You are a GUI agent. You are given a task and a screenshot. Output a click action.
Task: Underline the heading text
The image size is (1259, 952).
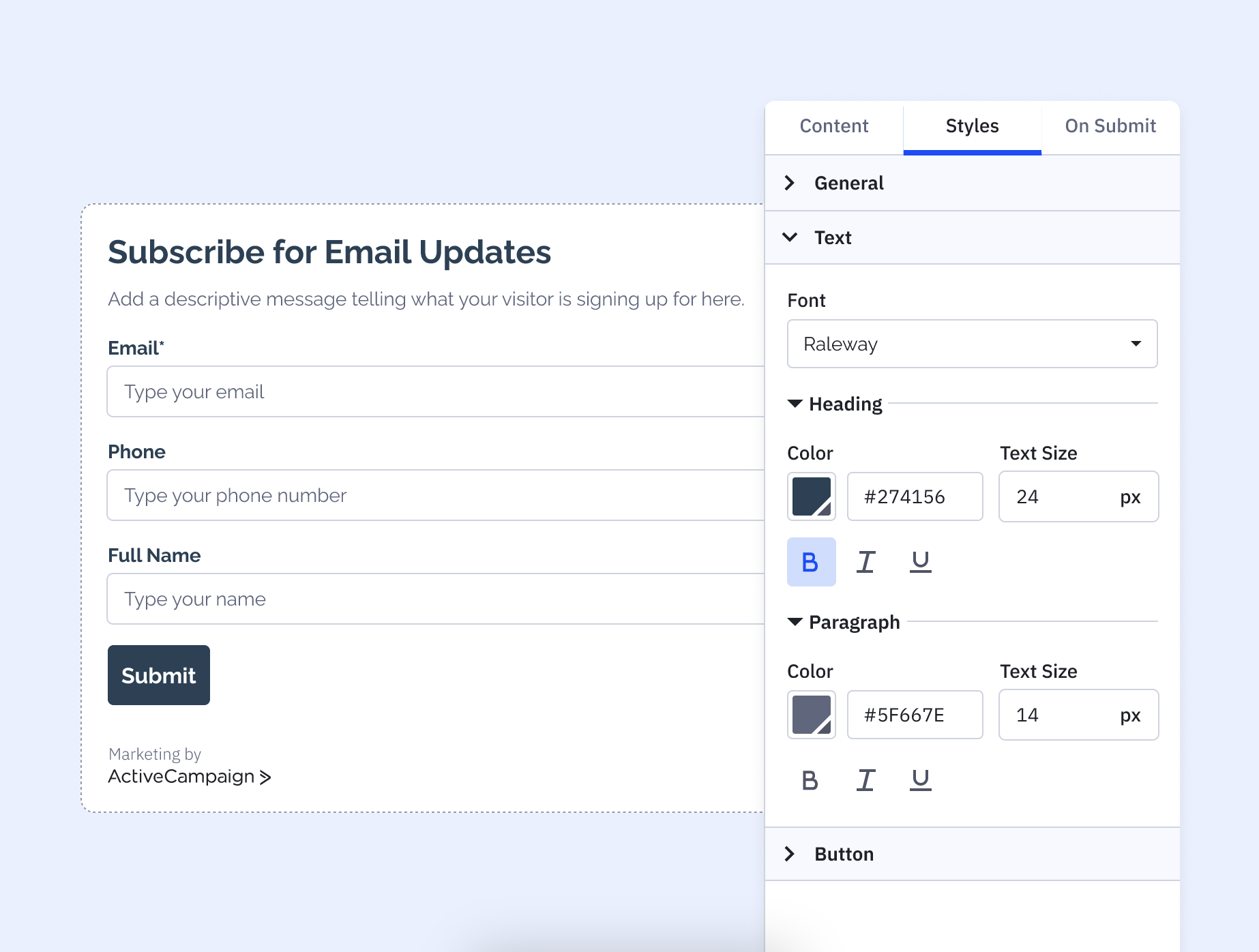pos(920,562)
